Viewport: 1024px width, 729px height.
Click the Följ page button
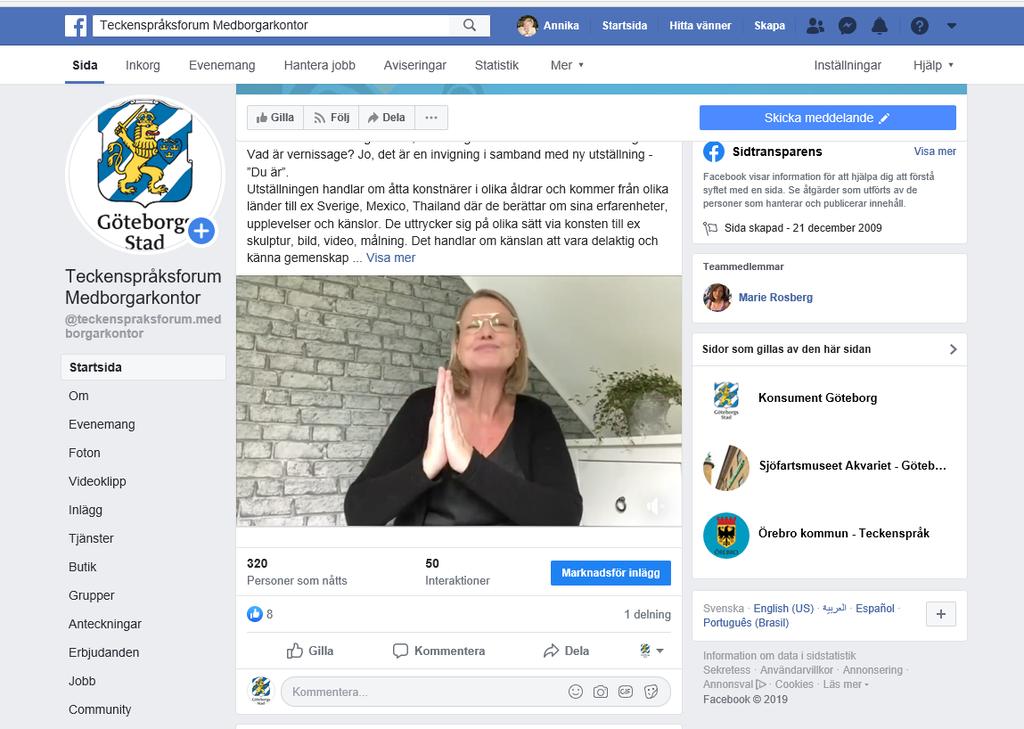tap(331, 118)
